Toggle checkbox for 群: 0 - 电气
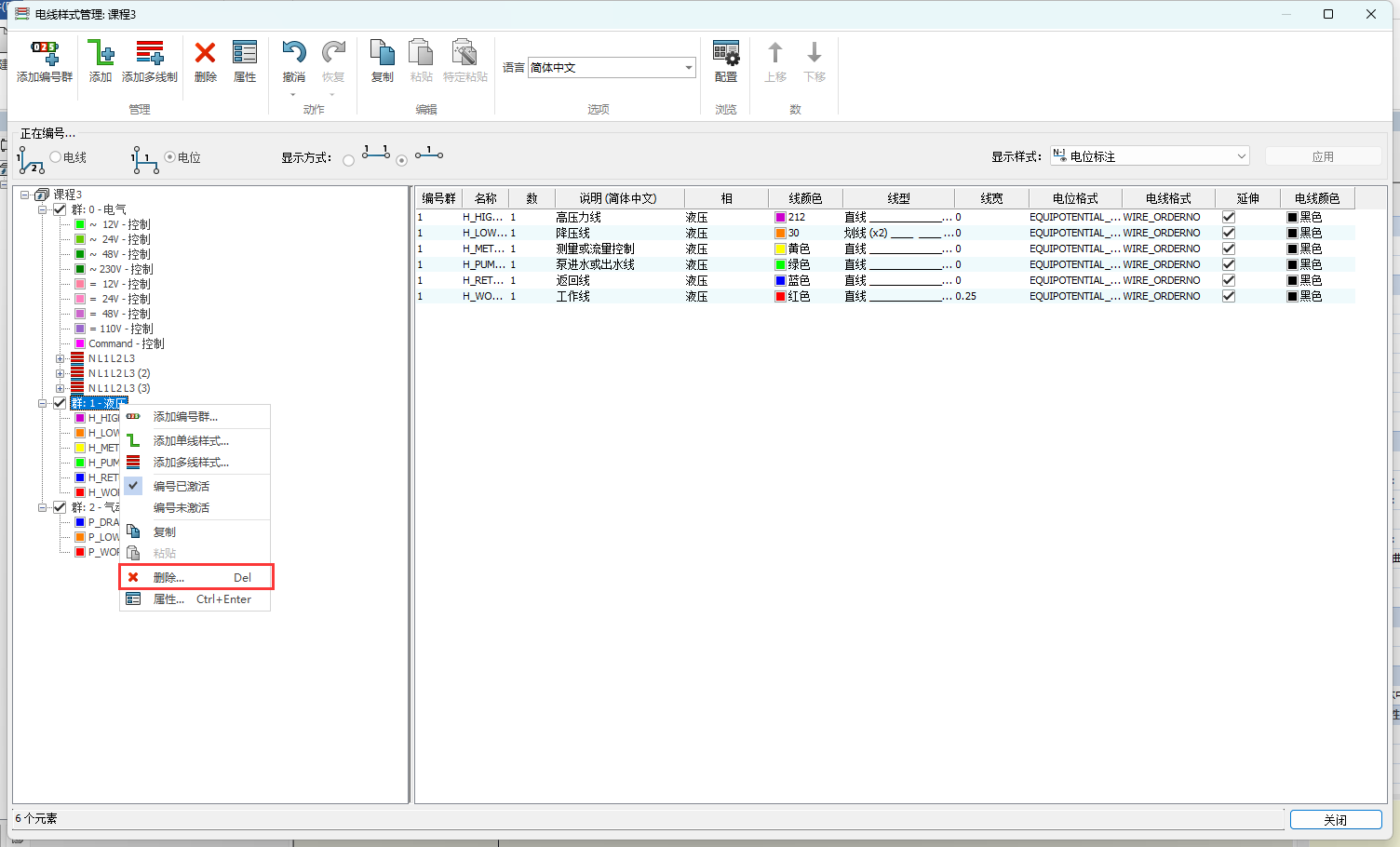This screenshot has height=847, width=1400. (x=60, y=209)
